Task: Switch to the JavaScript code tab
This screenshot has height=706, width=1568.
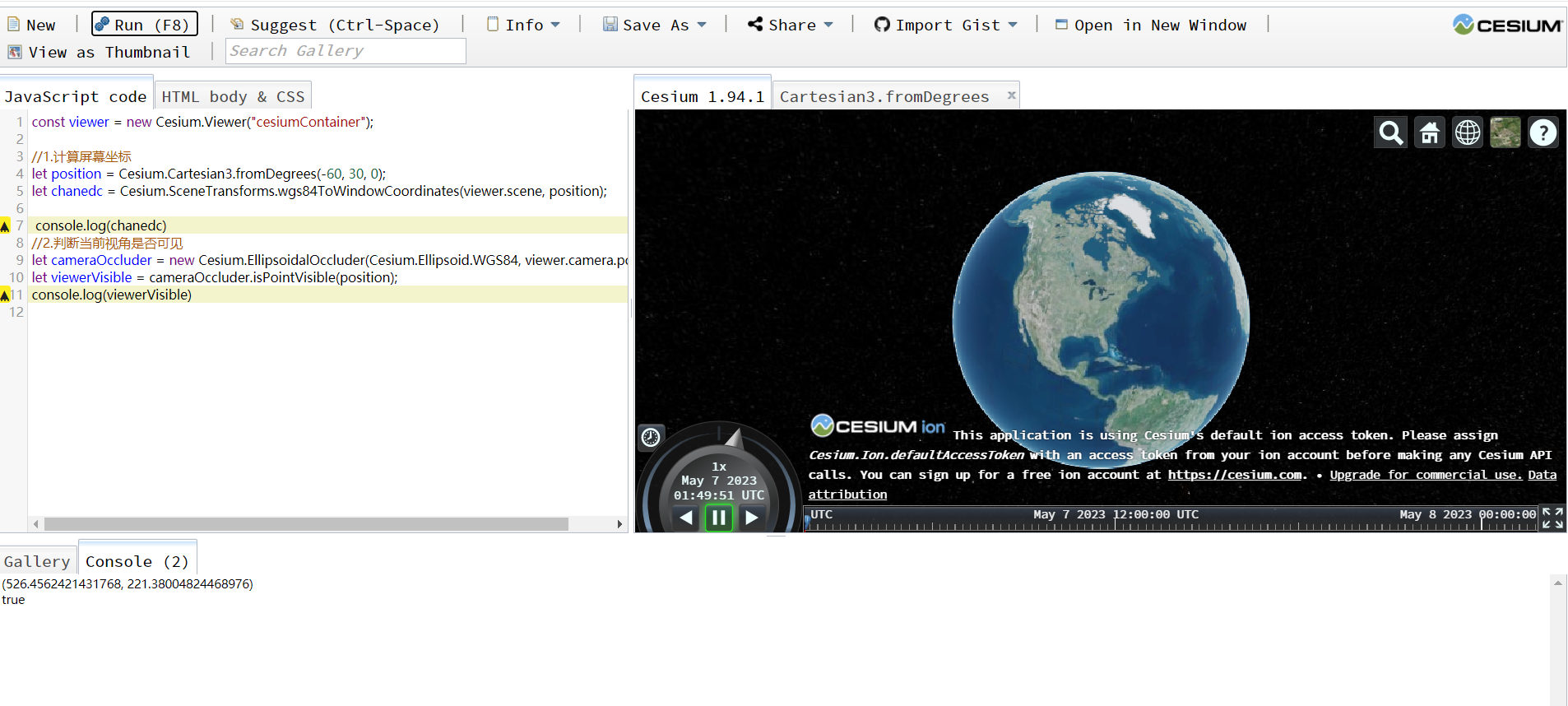Action: [x=76, y=96]
